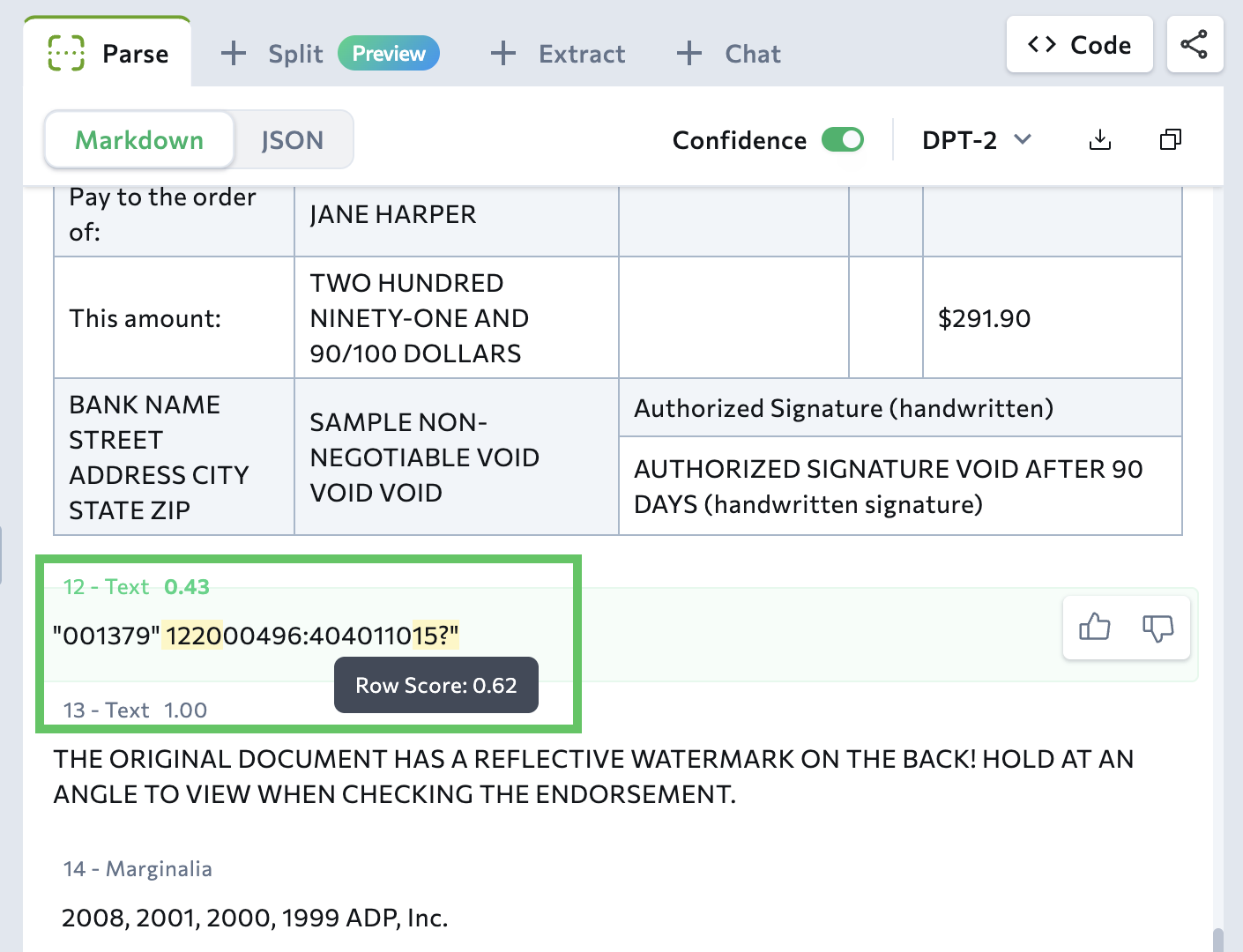Viewport: 1243px width, 952px height.
Task: Open the Split tab
Action: pos(294,54)
